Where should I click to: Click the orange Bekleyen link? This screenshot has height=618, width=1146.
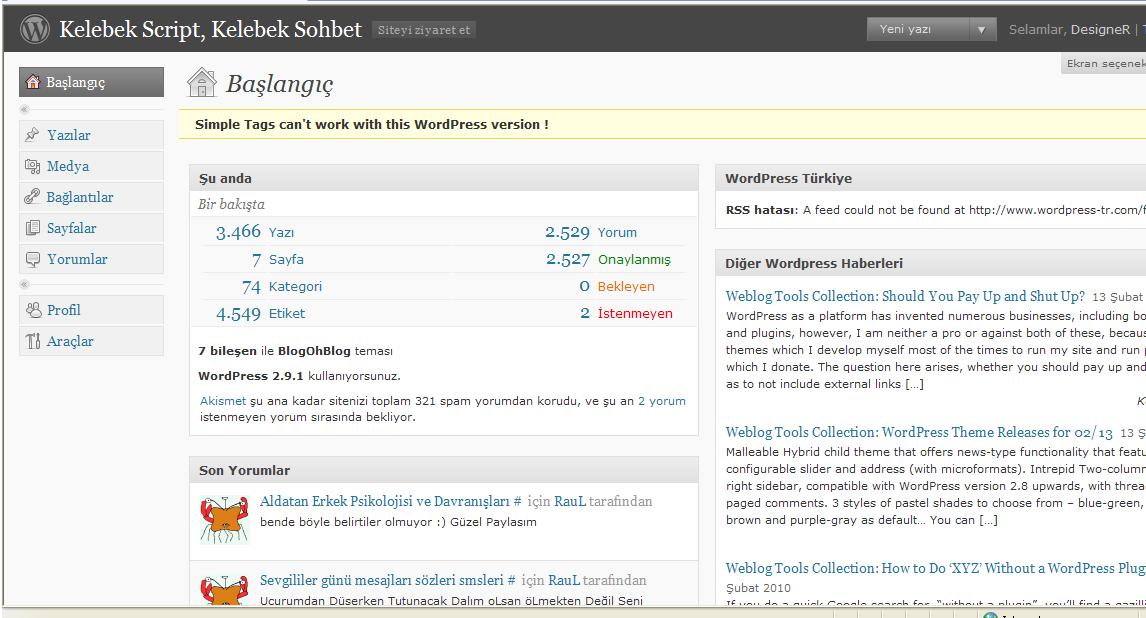pos(626,286)
